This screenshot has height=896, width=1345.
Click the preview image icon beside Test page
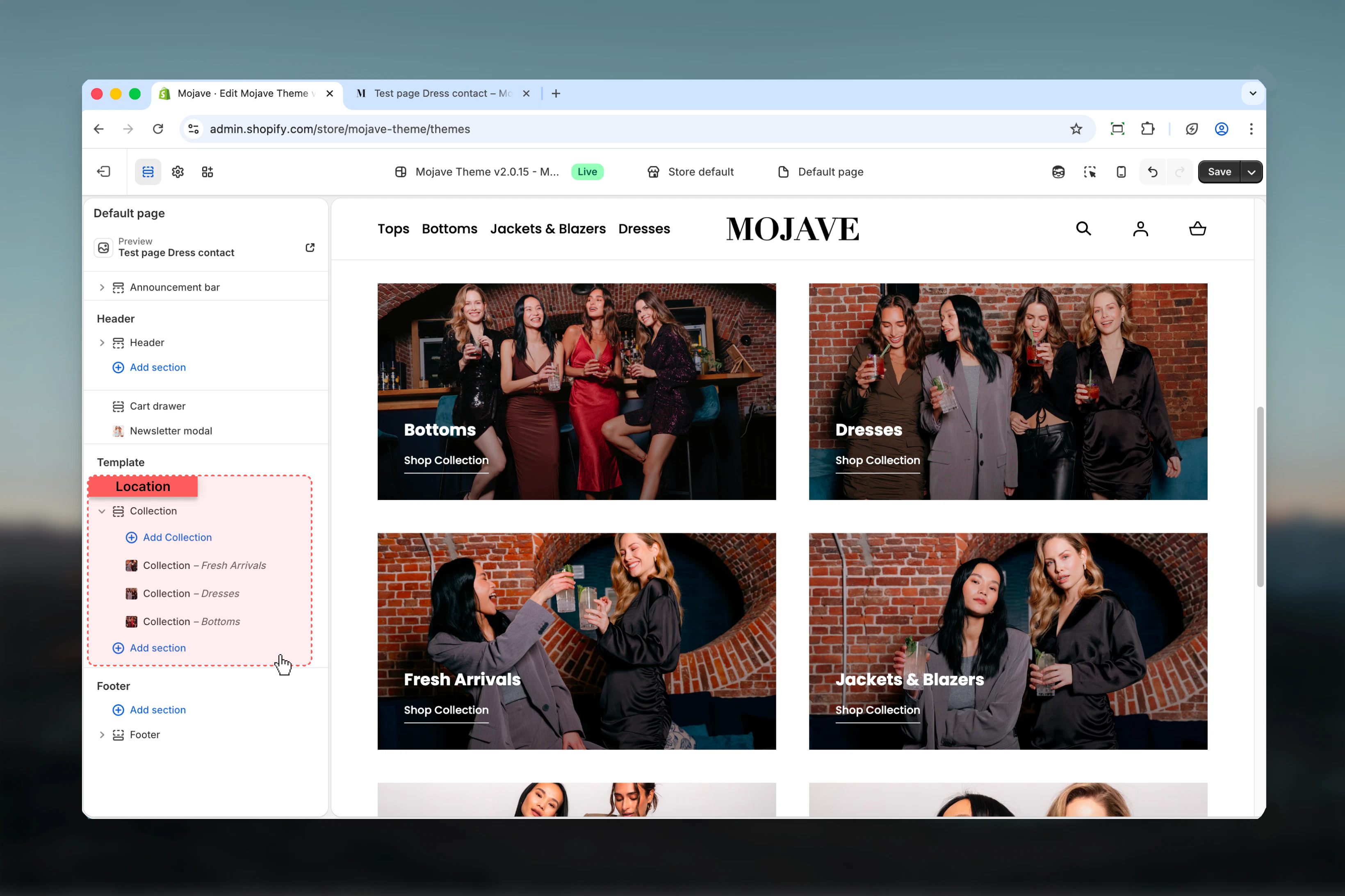(x=103, y=248)
